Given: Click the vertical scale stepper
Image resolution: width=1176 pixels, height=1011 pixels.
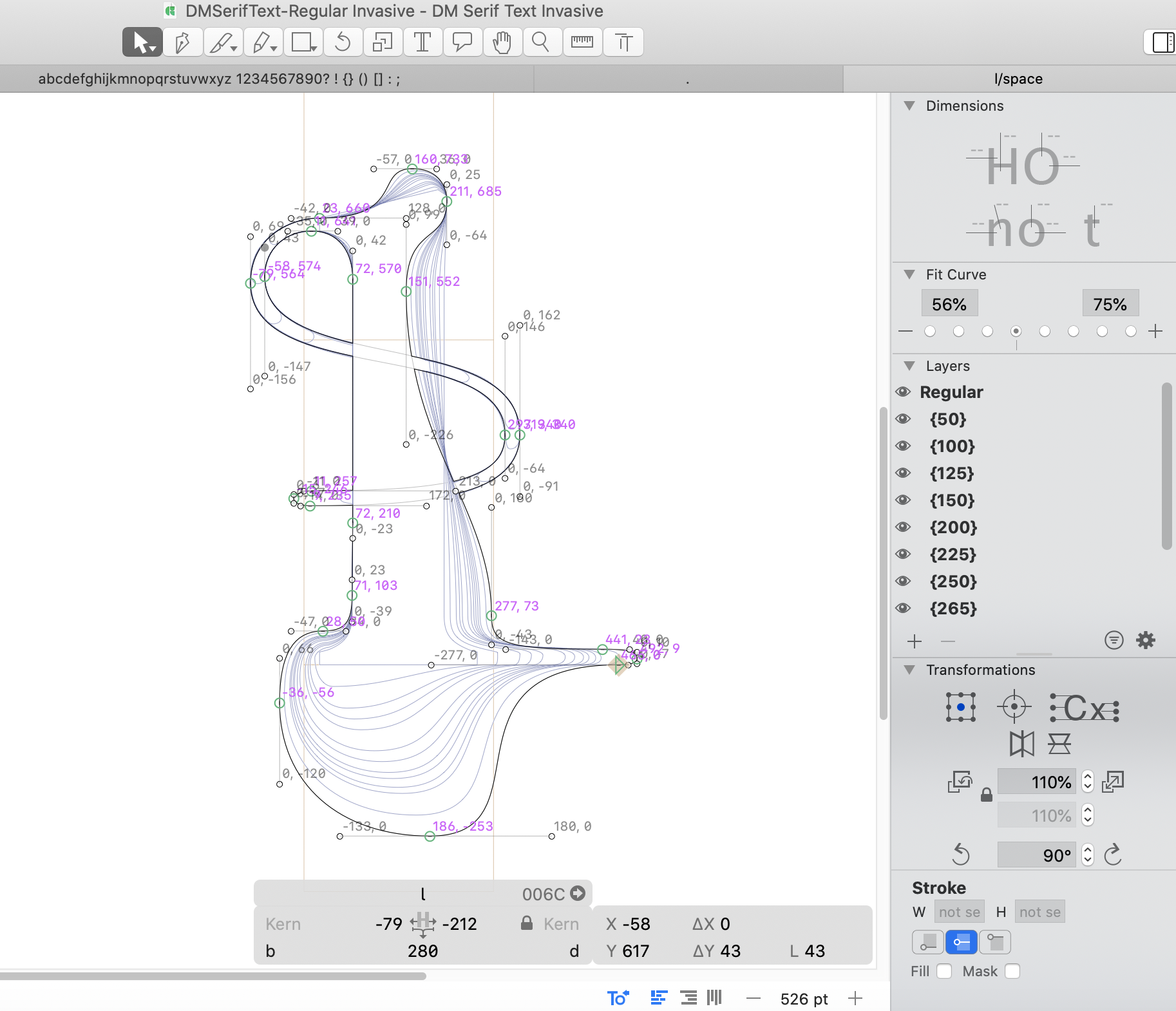Looking at the screenshot, I should (1088, 815).
